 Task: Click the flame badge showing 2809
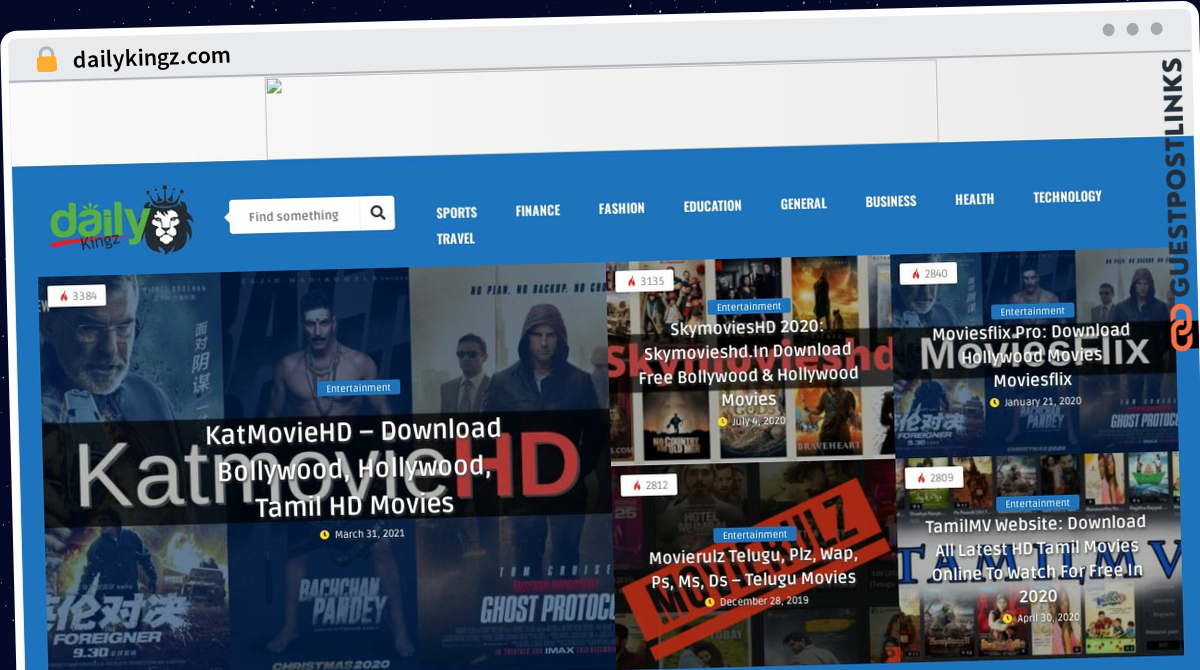(x=934, y=478)
